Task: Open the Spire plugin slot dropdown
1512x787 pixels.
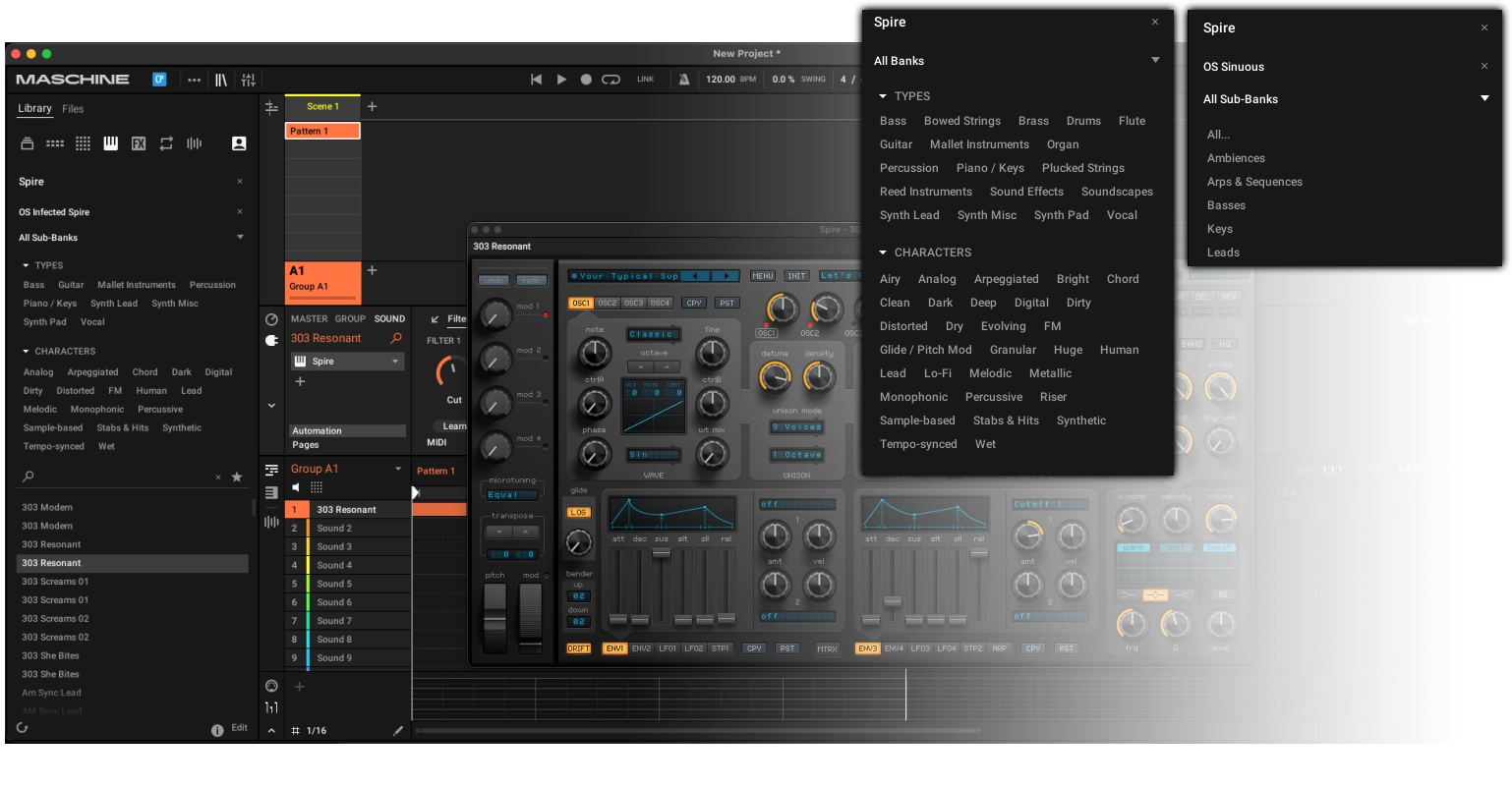Action: [x=395, y=362]
